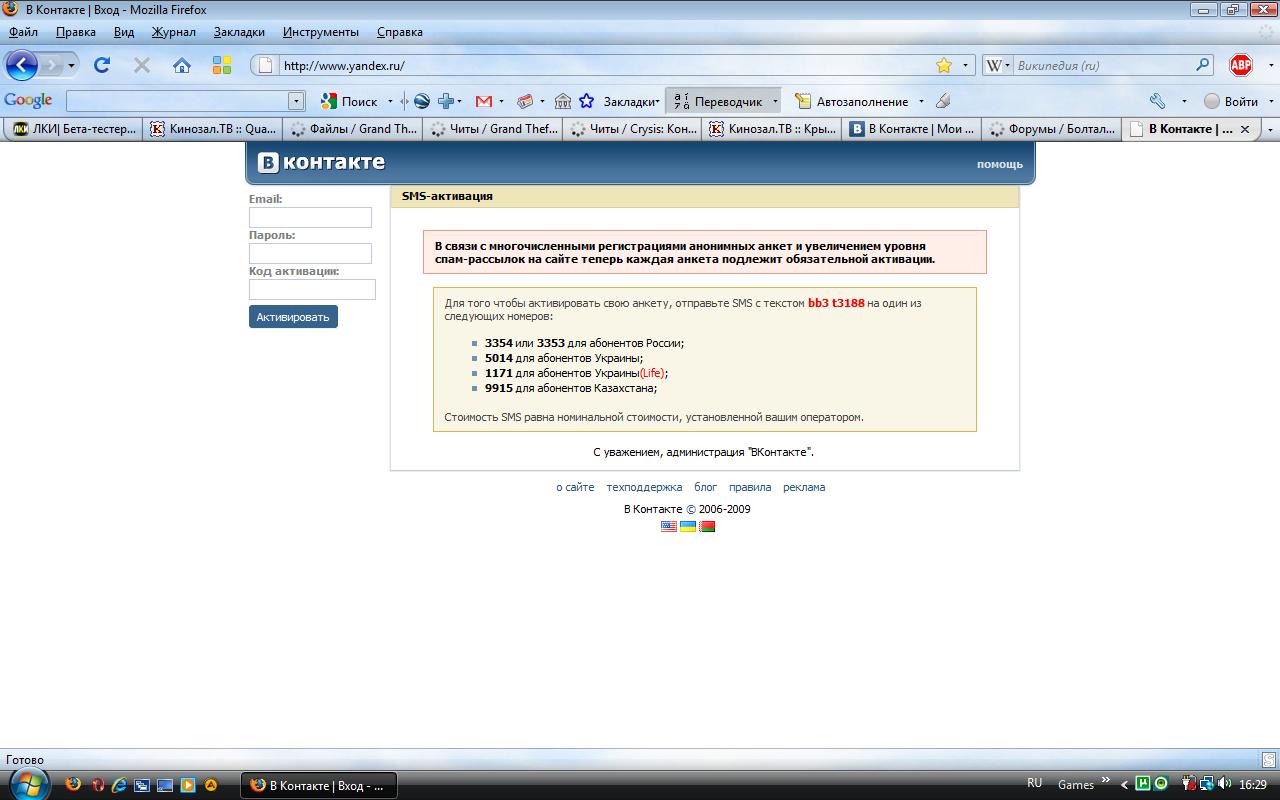
Task: Click the volume speaker tray icon
Action: (x=1225, y=784)
